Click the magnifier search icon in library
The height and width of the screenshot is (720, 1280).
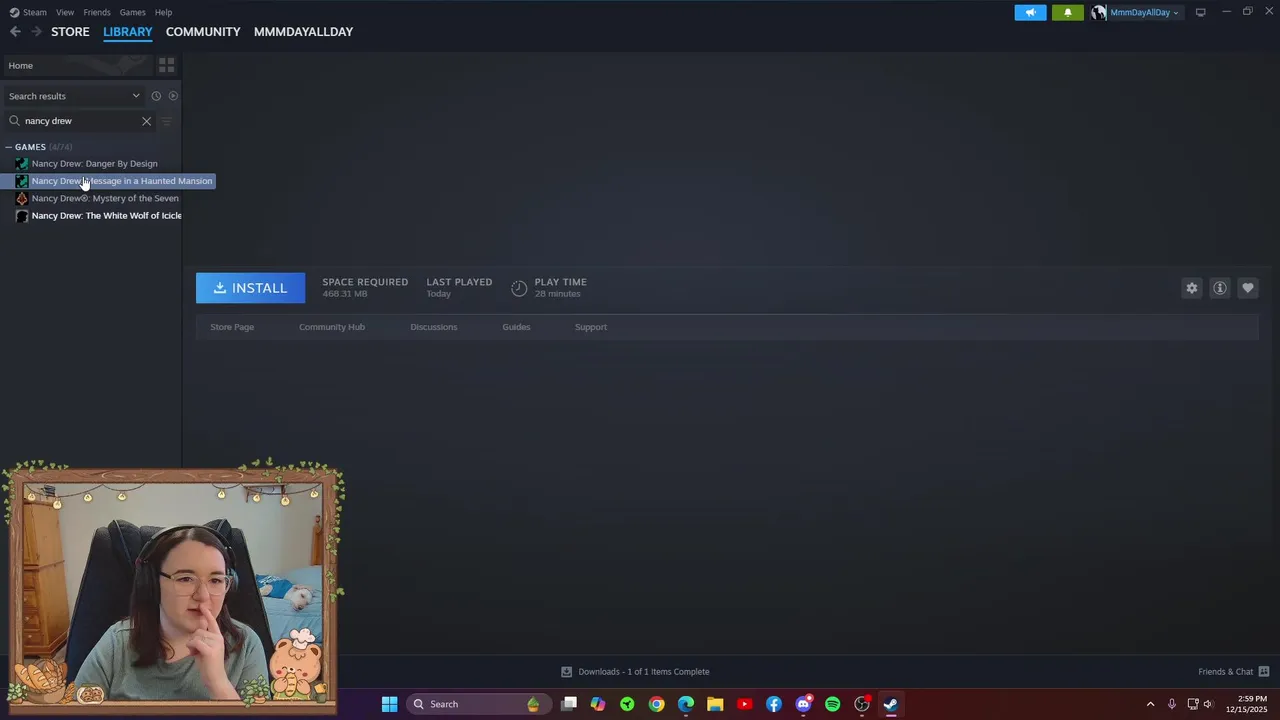14,121
